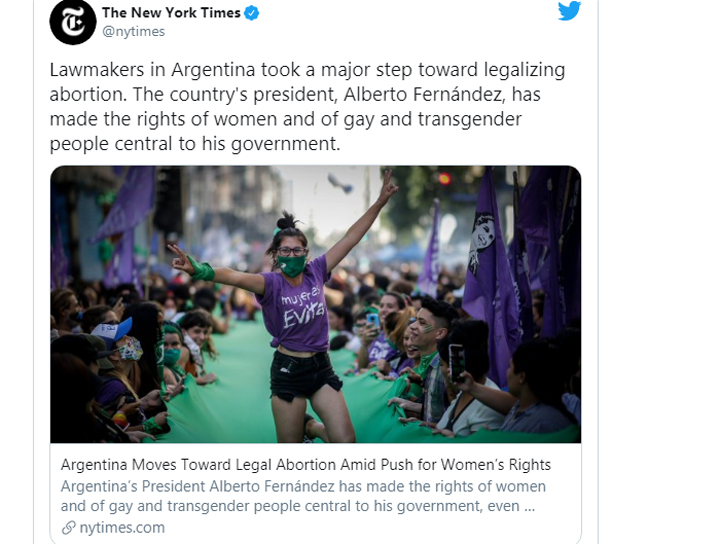Click the woman's green face mask in photo
Viewport: 720px width, 544px height.
point(293,264)
